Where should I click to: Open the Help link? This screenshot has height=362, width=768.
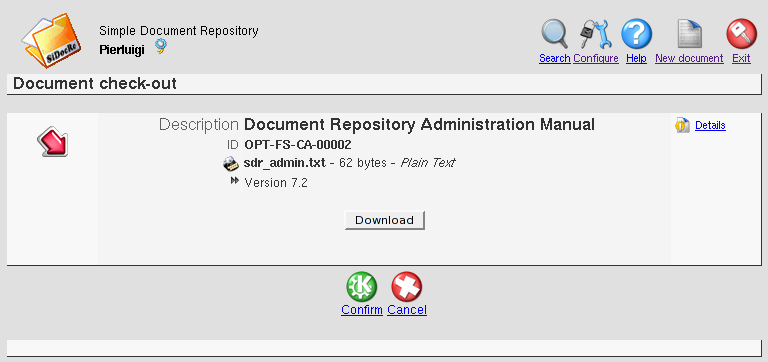pos(636,58)
